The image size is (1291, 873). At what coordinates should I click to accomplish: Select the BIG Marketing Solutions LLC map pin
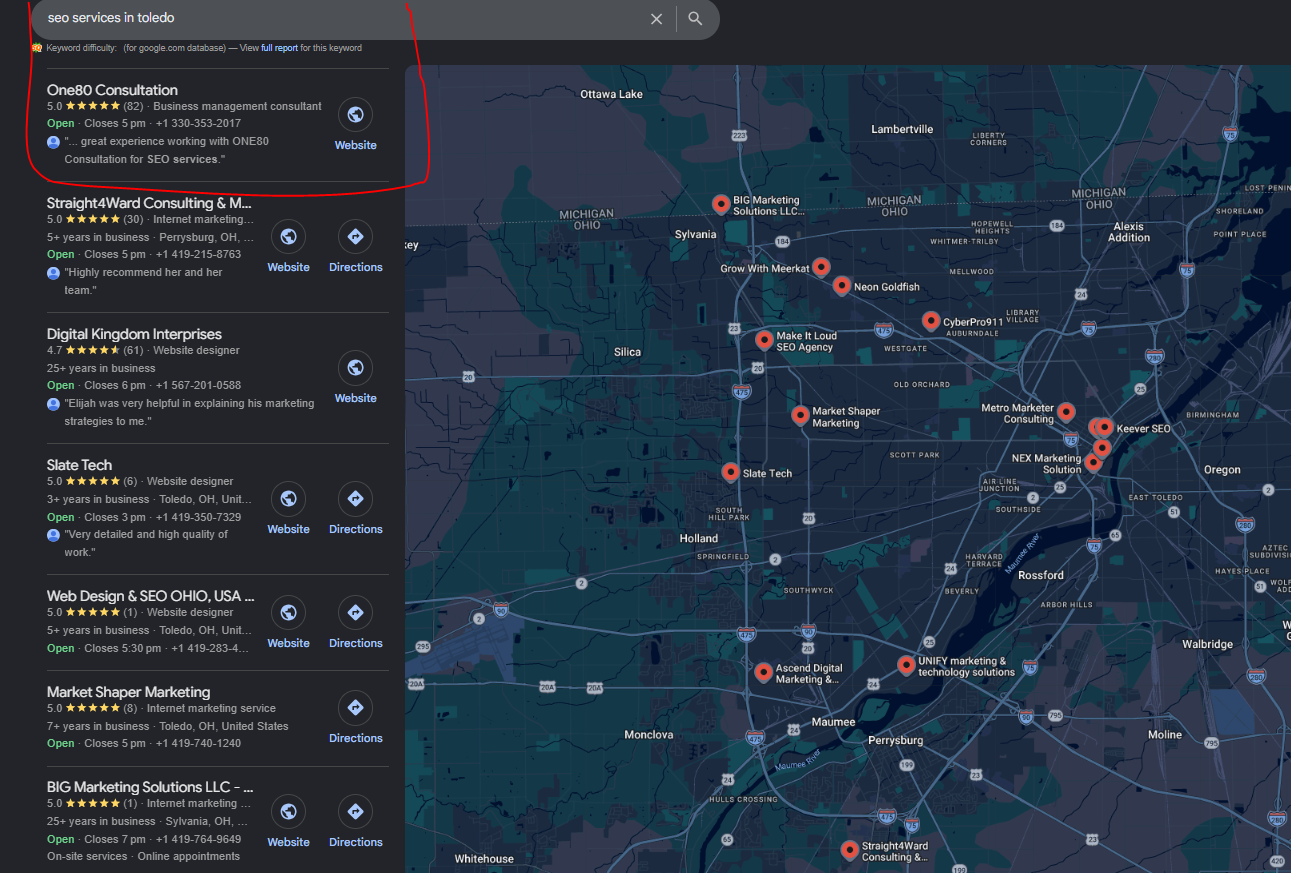coord(720,204)
